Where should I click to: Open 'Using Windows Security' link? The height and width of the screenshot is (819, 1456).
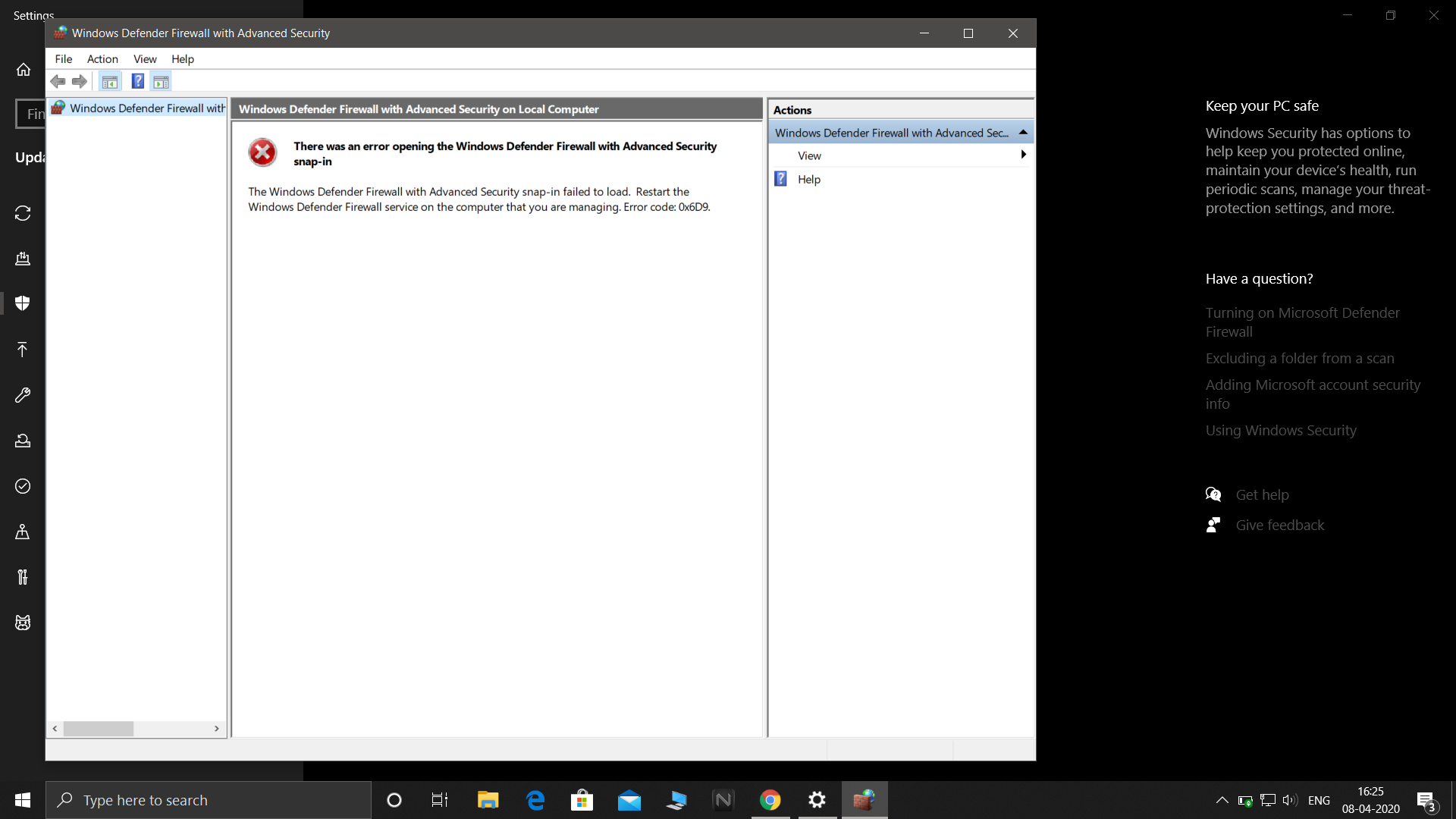pos(1281,430)
